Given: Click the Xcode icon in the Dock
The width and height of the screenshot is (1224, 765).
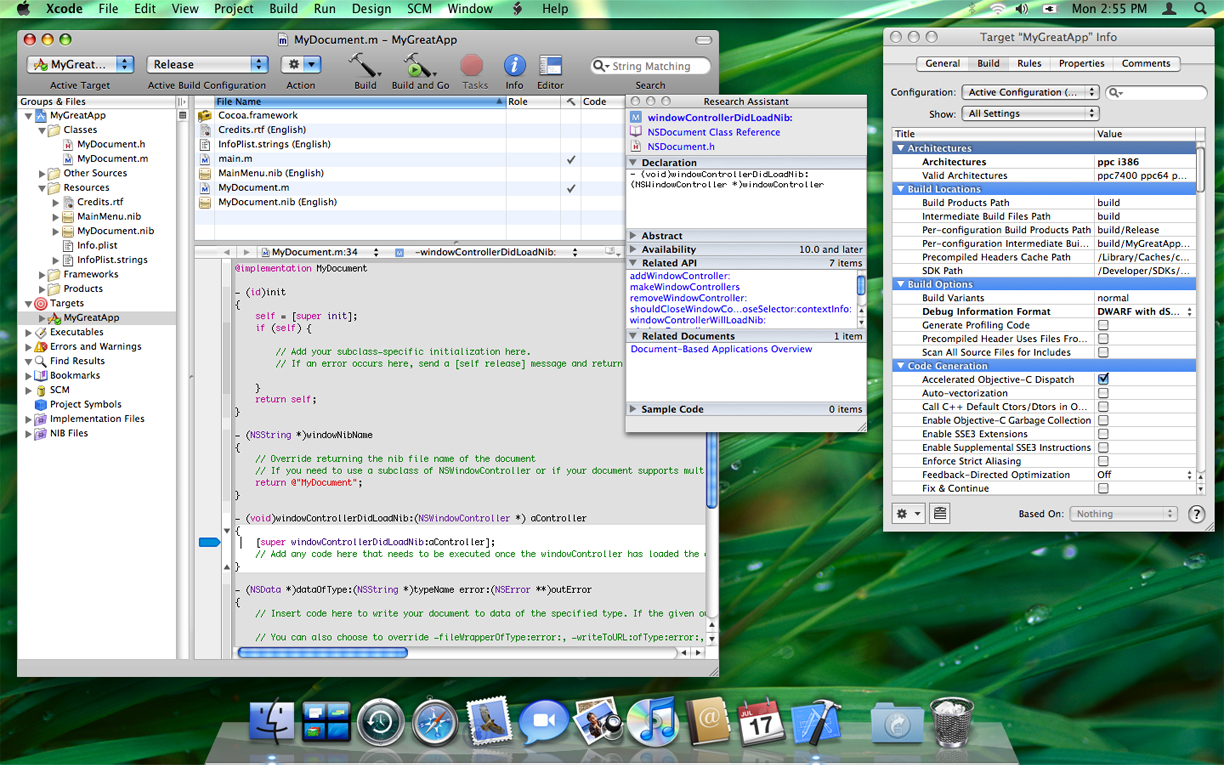Looking at the screenshot, I should pyautogui.click(x=816, y=721).
